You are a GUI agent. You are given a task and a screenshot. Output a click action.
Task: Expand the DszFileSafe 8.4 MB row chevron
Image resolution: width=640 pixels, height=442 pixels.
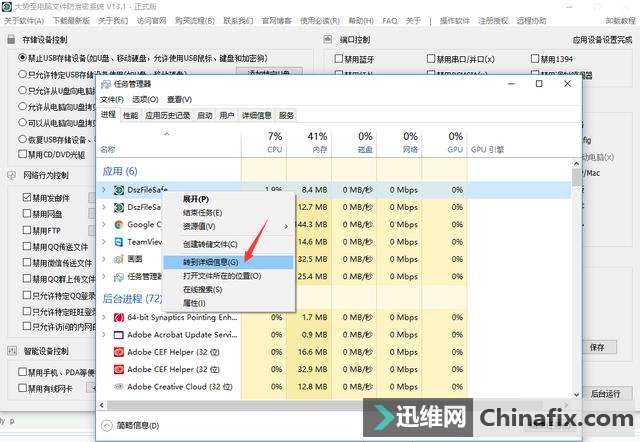pyautogui.click(x=104, y=190)
